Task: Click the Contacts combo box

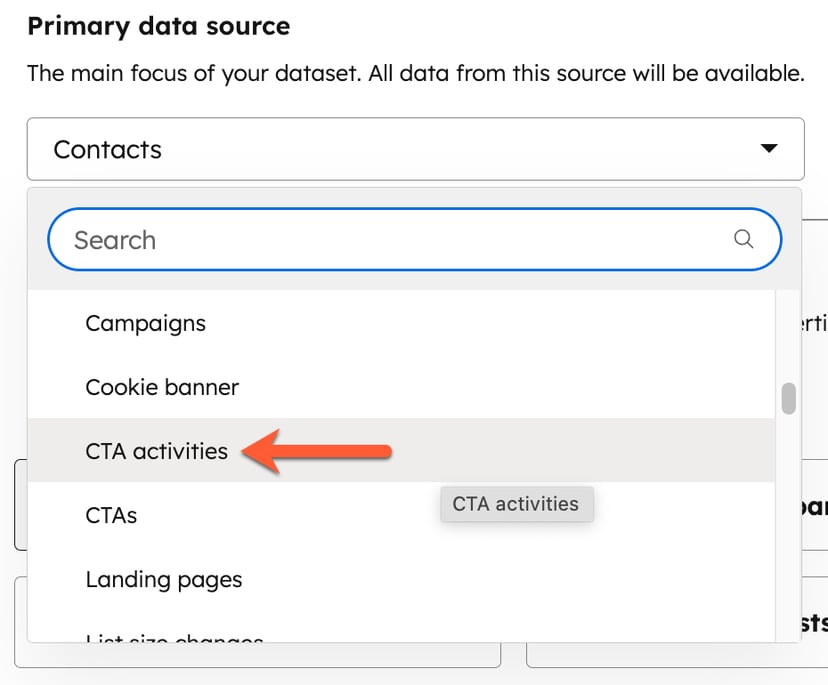Action: click(x=414, y=148)
